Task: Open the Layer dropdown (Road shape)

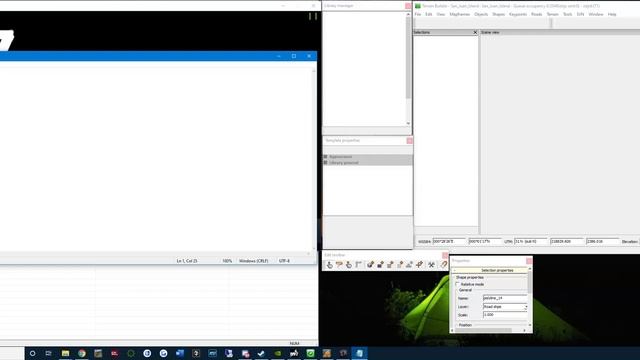Action: click(x=526, y=307)
